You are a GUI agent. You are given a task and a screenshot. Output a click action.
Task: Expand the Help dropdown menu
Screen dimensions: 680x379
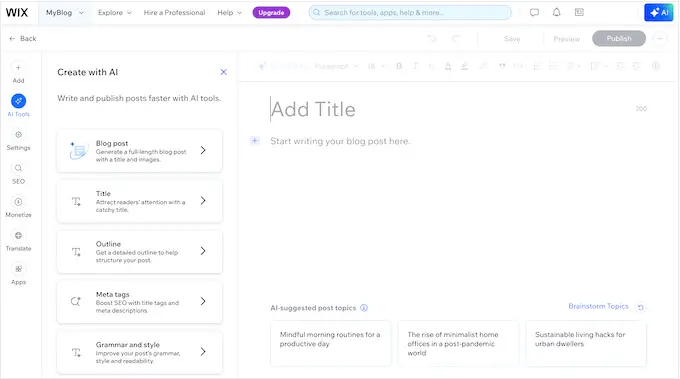pyautogui.click(x=229, y=13)
